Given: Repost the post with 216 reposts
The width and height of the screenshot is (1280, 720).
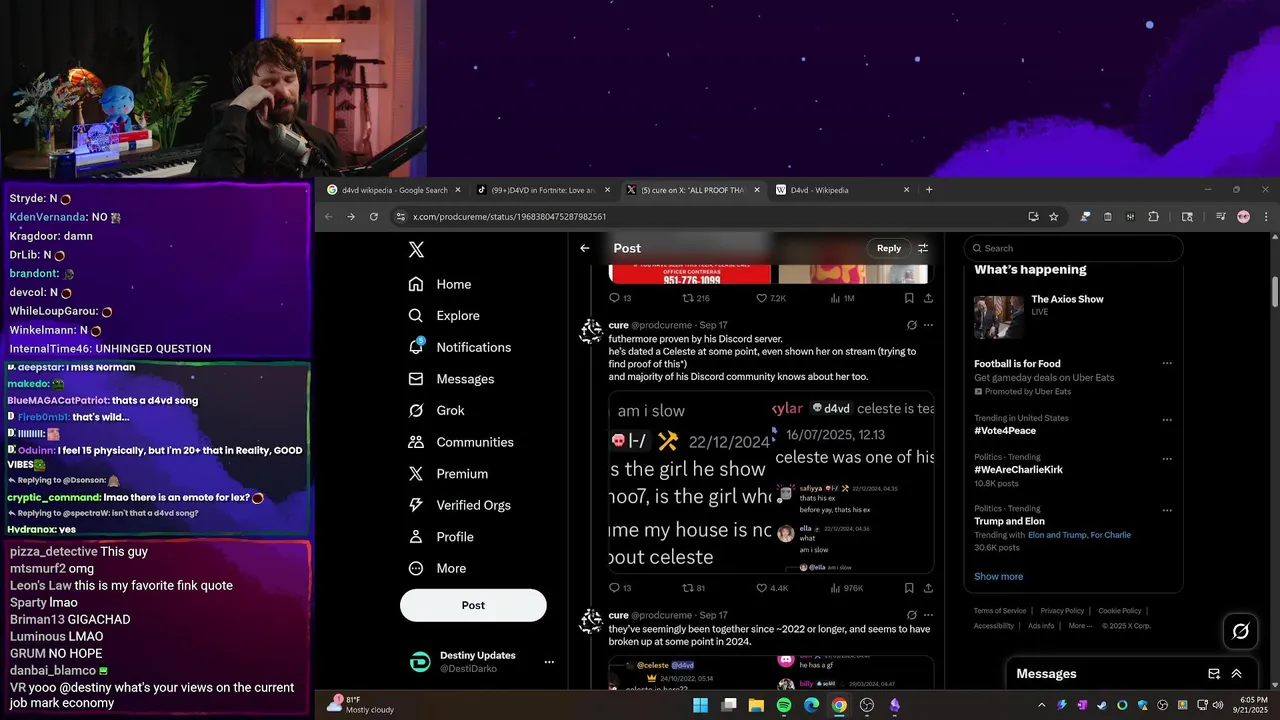Looking at the screenshot, I should click(x=696, y=298).
